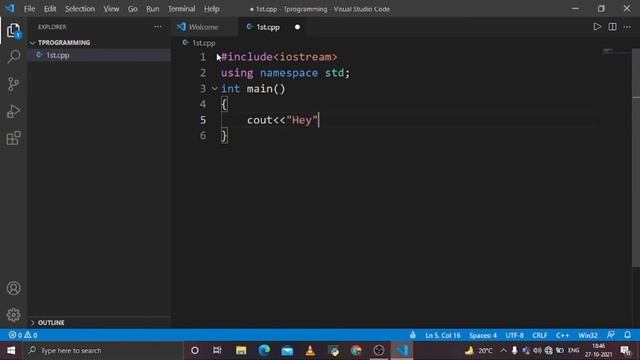Image resolution: width=640 pixels, height=360 pixels.
Task: Open the taskbar clock and date
Action: (x=598, y=350)
